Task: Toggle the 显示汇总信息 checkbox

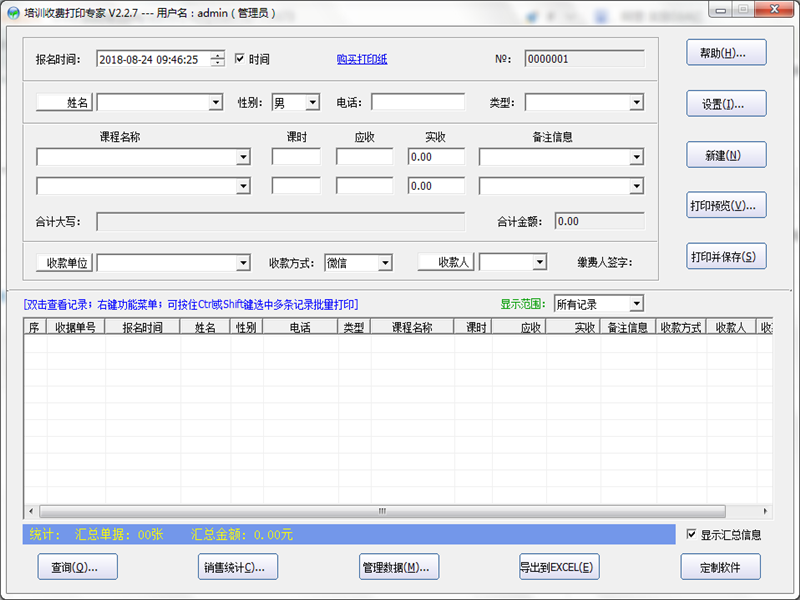Action: point(691,534)
